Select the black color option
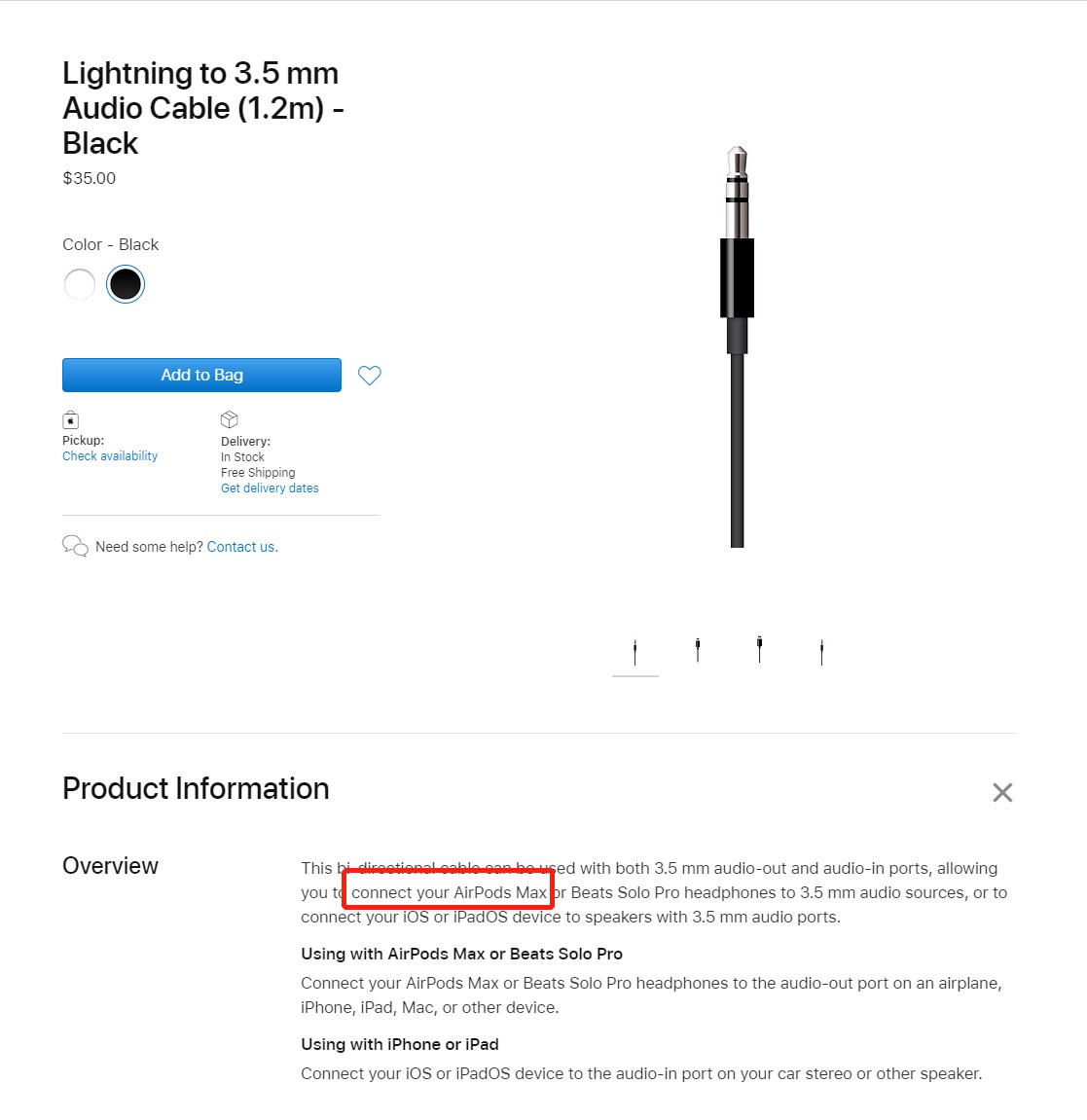 click(125, 284)
